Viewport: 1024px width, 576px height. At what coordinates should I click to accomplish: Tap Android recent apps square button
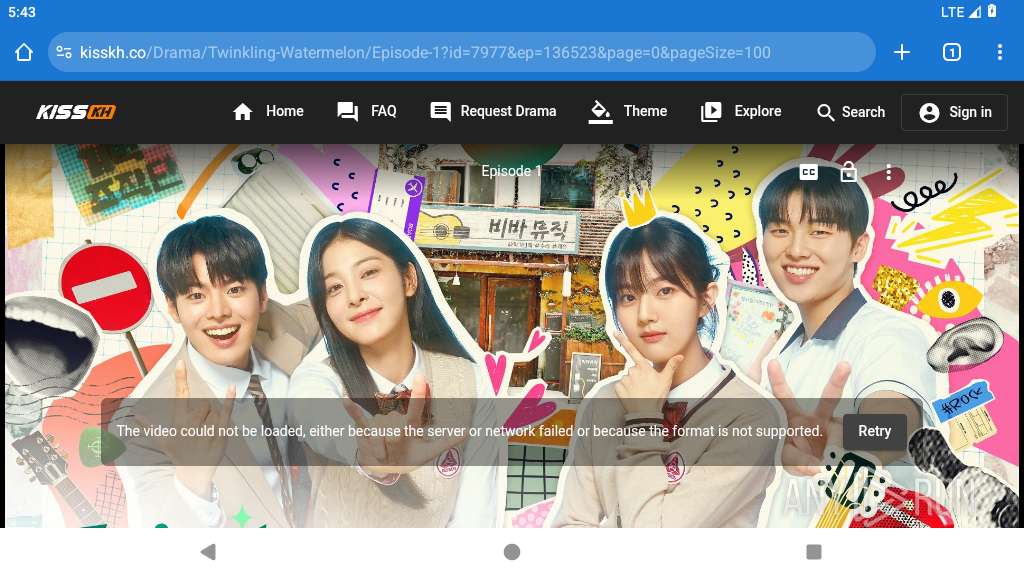pos(814,552)
